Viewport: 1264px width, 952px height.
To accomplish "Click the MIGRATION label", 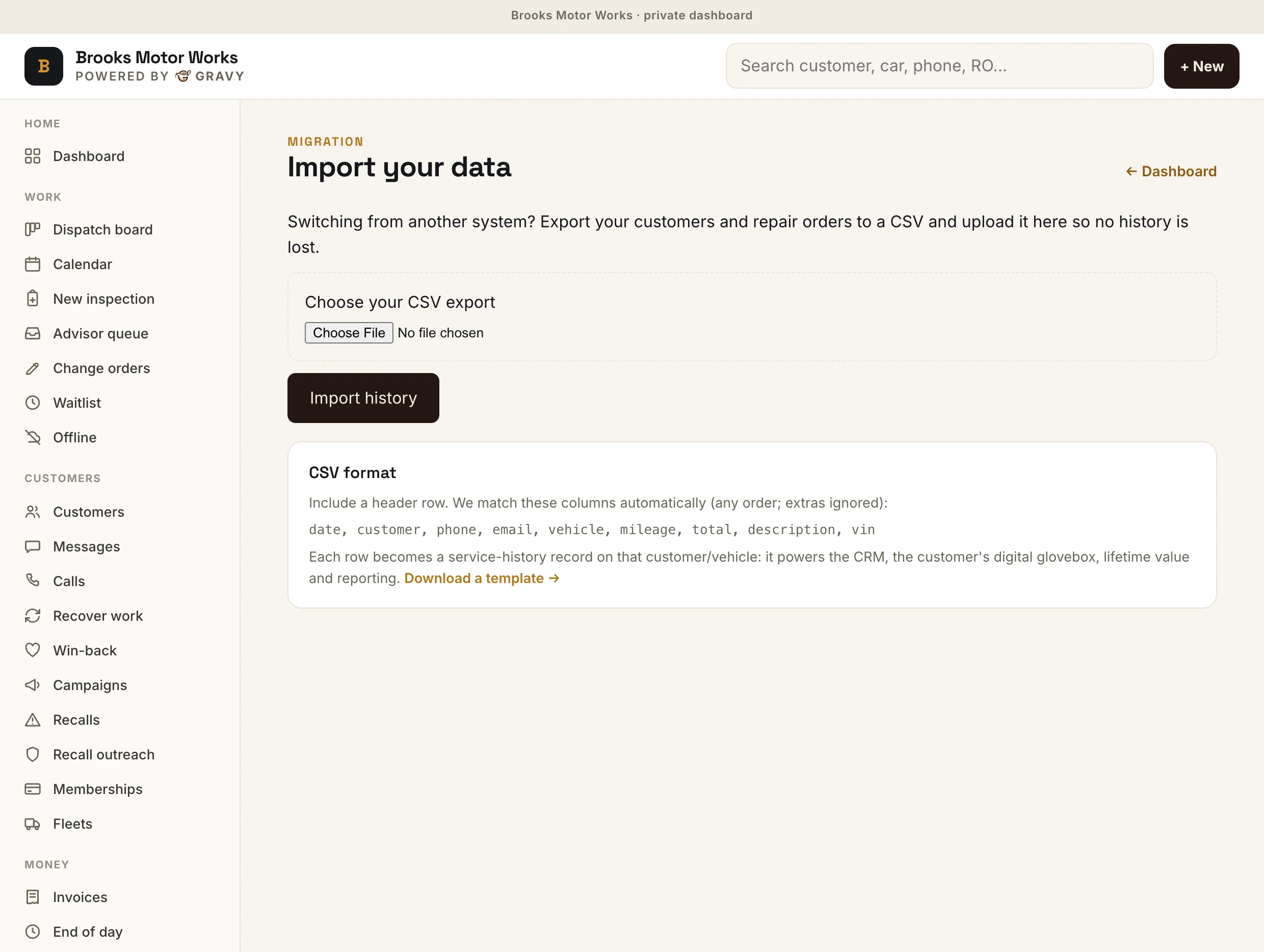I will pos(325,141).
